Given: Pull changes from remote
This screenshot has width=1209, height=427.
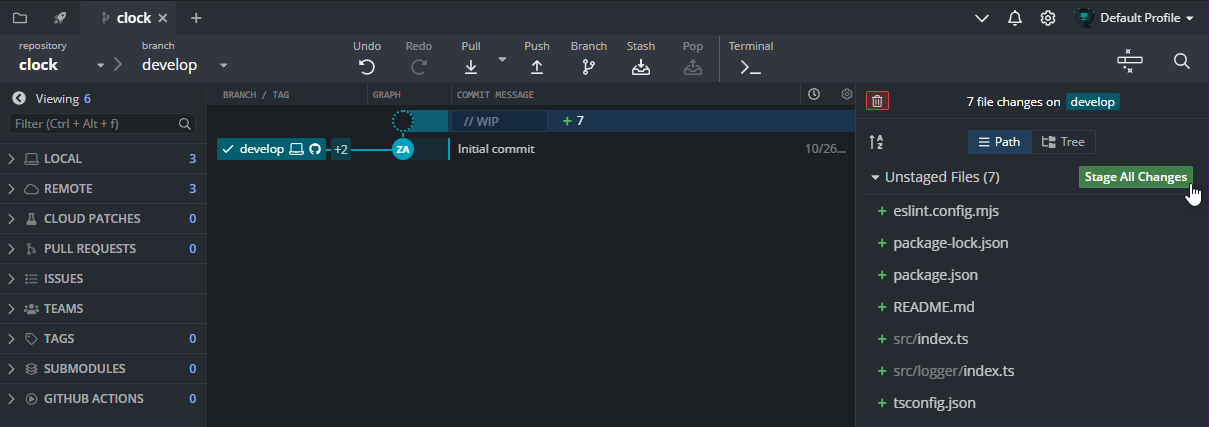Looking at the screenshot, I should tap(471, 67).
